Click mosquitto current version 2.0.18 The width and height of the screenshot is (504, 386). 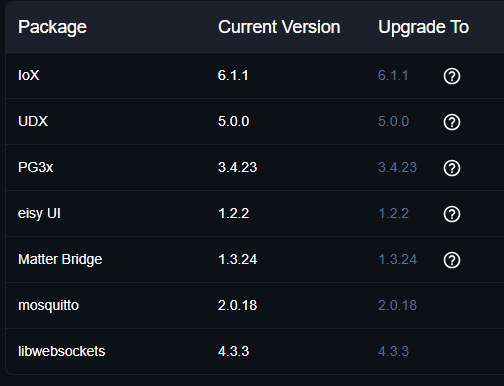237,305
